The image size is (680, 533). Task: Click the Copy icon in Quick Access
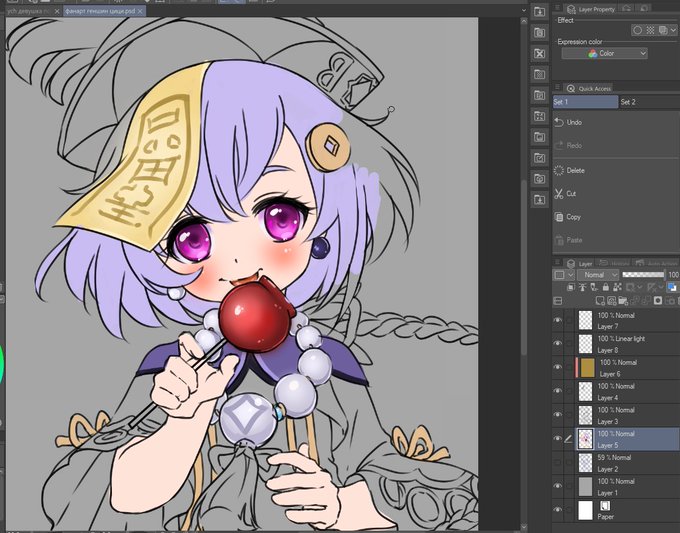(559, 217)
